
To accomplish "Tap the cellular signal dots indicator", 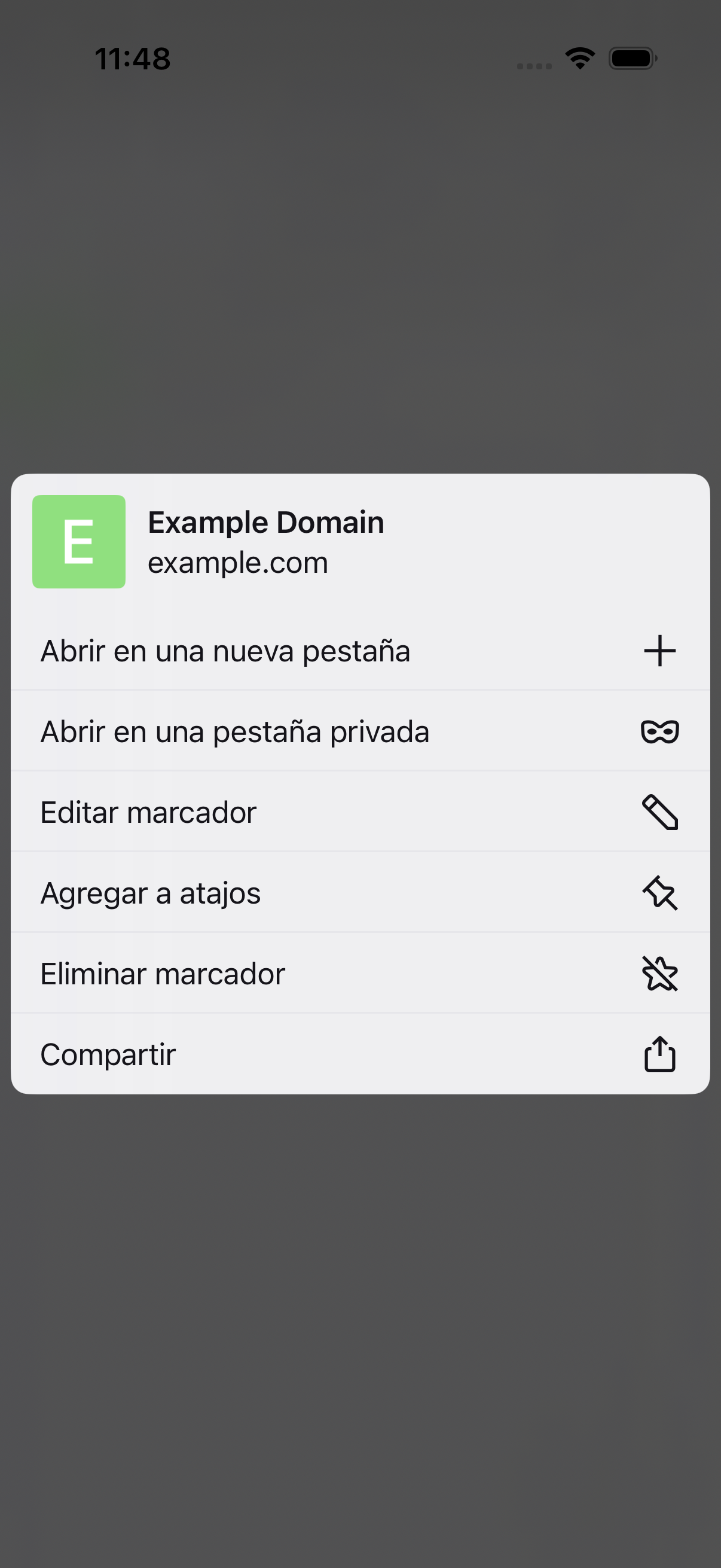I will (534, 66).
